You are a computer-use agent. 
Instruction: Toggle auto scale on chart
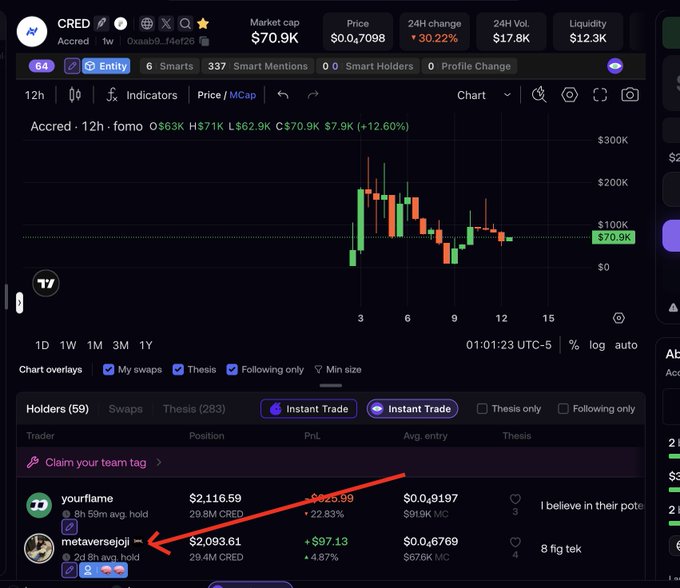(x=626, y=345)
